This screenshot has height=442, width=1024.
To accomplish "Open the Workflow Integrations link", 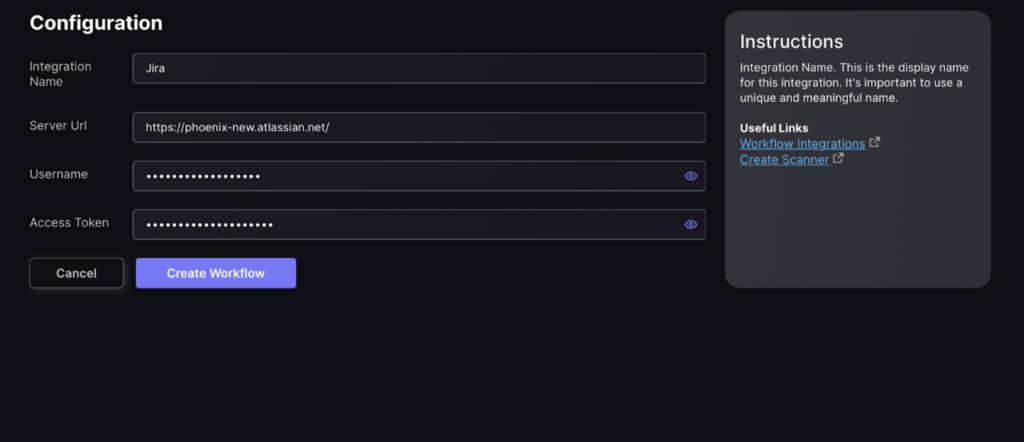I will pyautogui.click(x=802, y=144).
